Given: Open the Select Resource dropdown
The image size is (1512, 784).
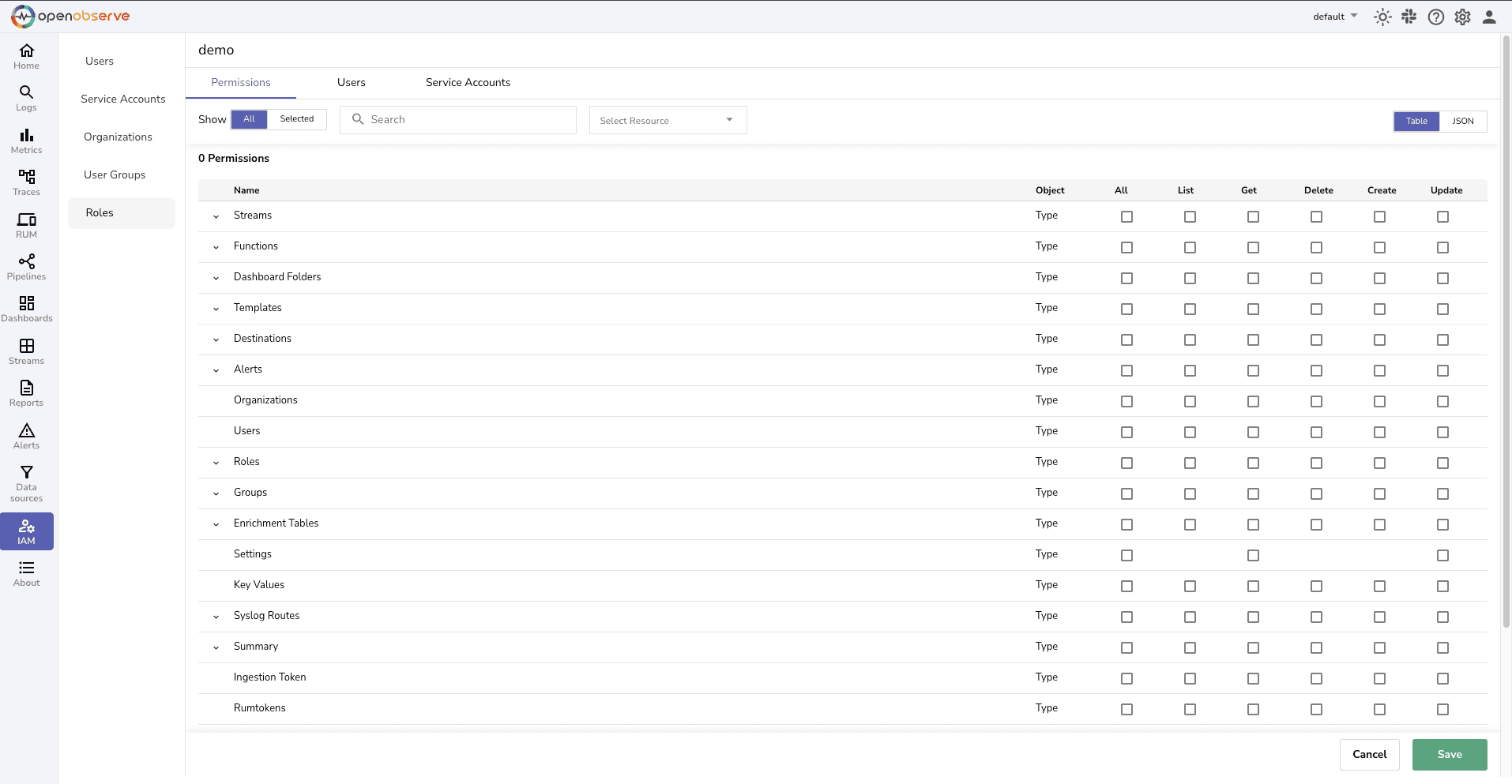Looking at the screenshot, I should click(667, 119).
